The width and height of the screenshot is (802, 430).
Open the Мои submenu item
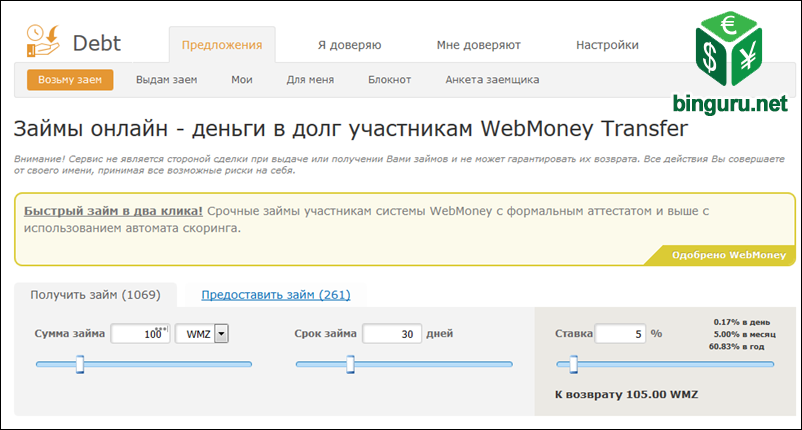click(x=241, y=80)
